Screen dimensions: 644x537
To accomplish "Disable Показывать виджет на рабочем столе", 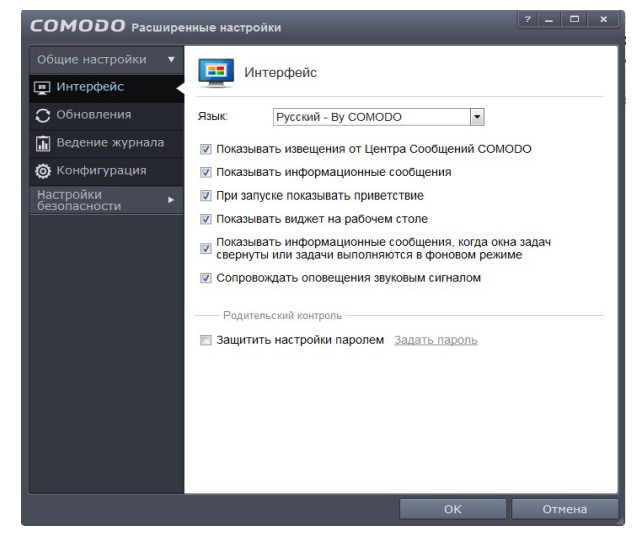I will pyautogui.click(x=206, y=219).
